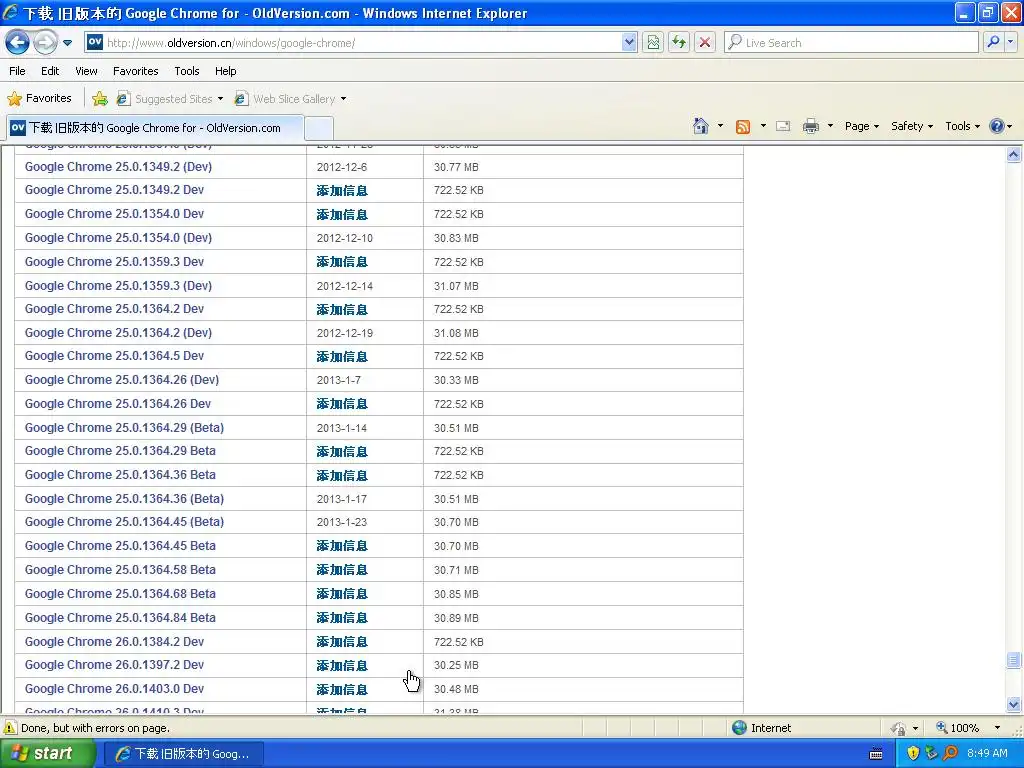
Task: Click the magnifier tray icon
Action: [950, 753]
